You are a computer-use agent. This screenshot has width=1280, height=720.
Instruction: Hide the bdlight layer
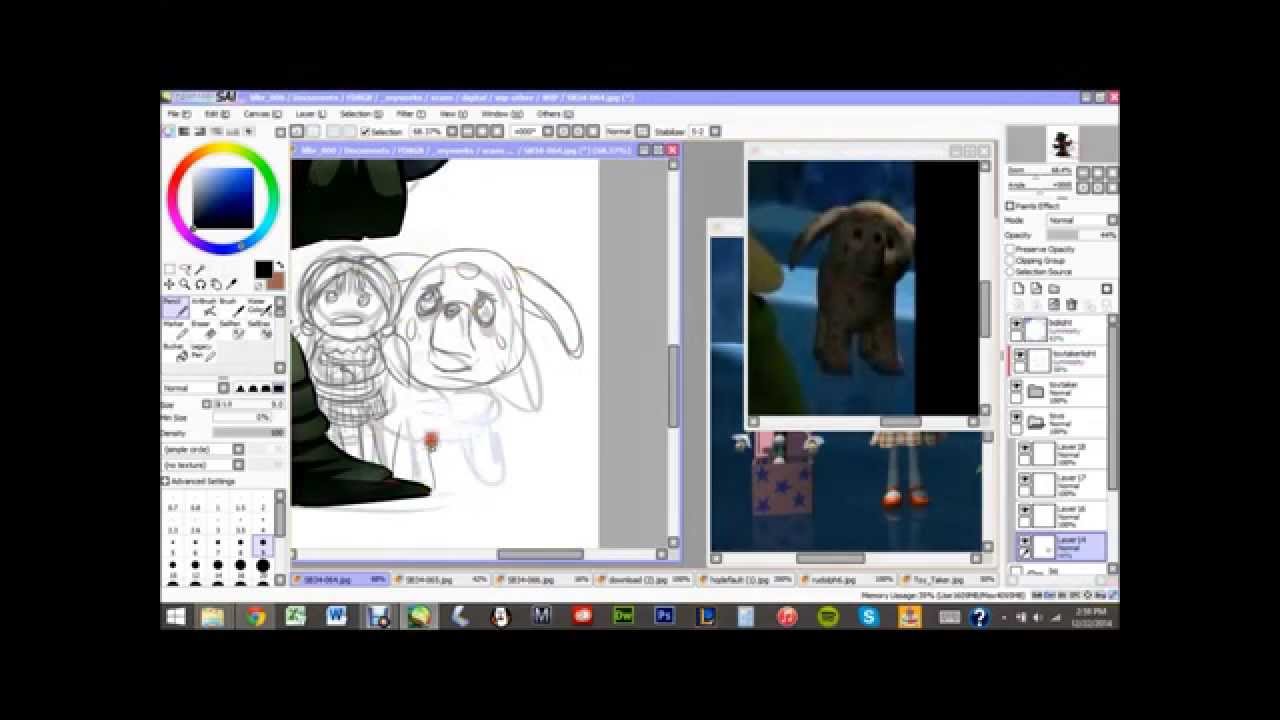pyautogui.click(x=1016, y=324)
